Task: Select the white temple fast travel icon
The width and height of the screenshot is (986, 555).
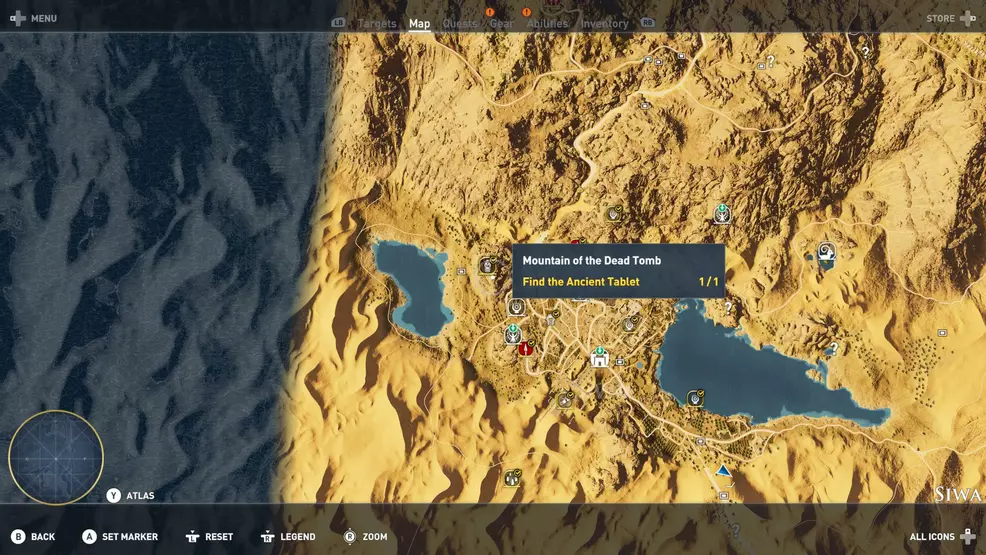Action: 599,358
